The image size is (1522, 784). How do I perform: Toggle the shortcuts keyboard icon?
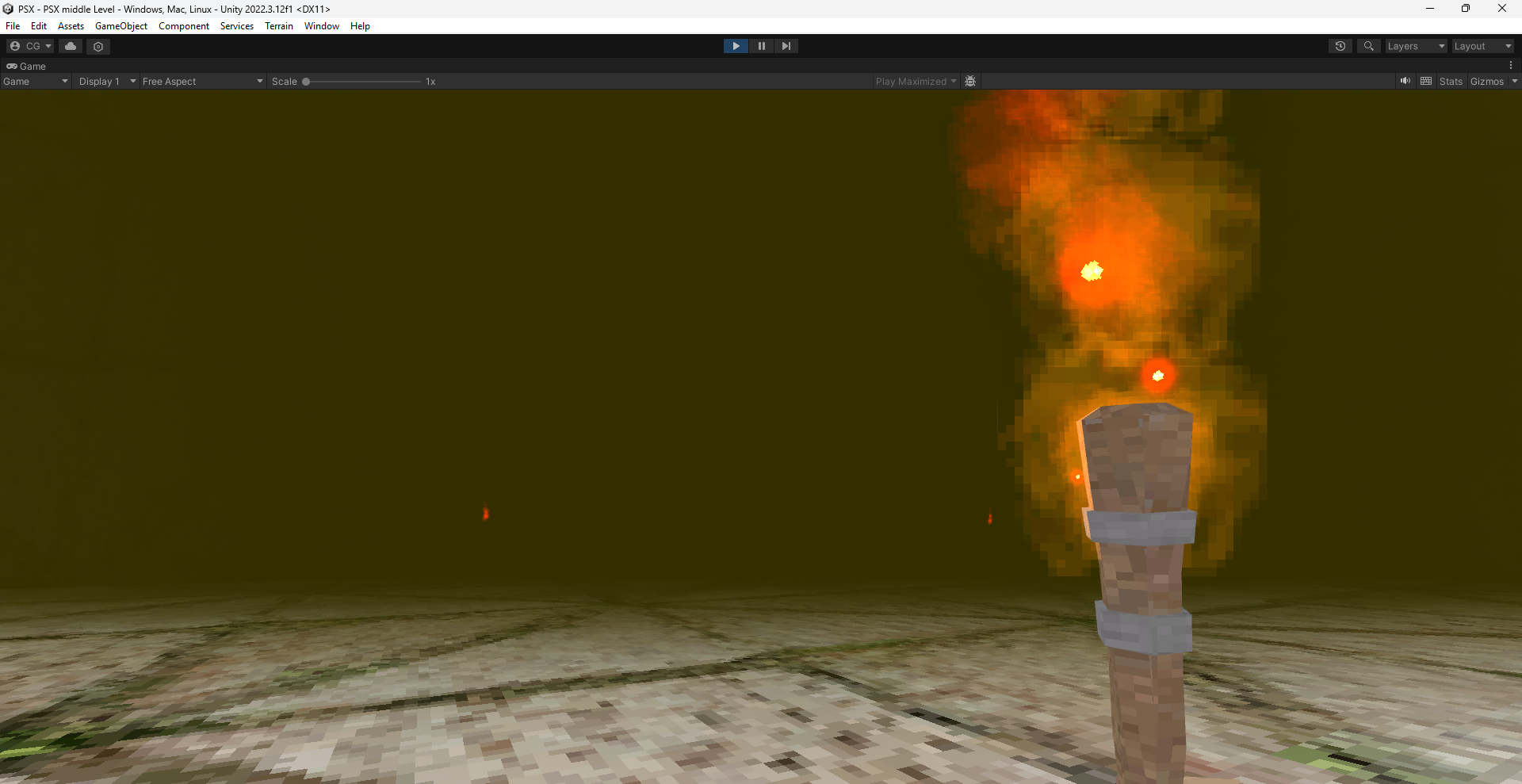point(1426,81)
